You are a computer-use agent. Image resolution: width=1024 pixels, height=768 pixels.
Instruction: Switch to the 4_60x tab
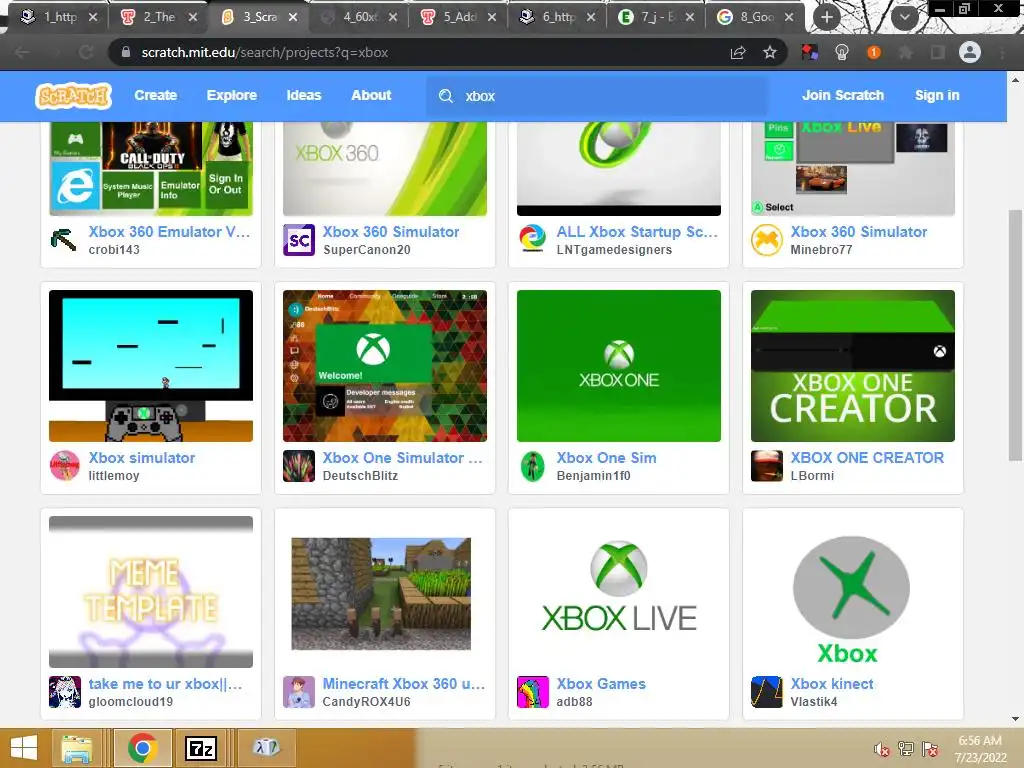coord(359,17)
